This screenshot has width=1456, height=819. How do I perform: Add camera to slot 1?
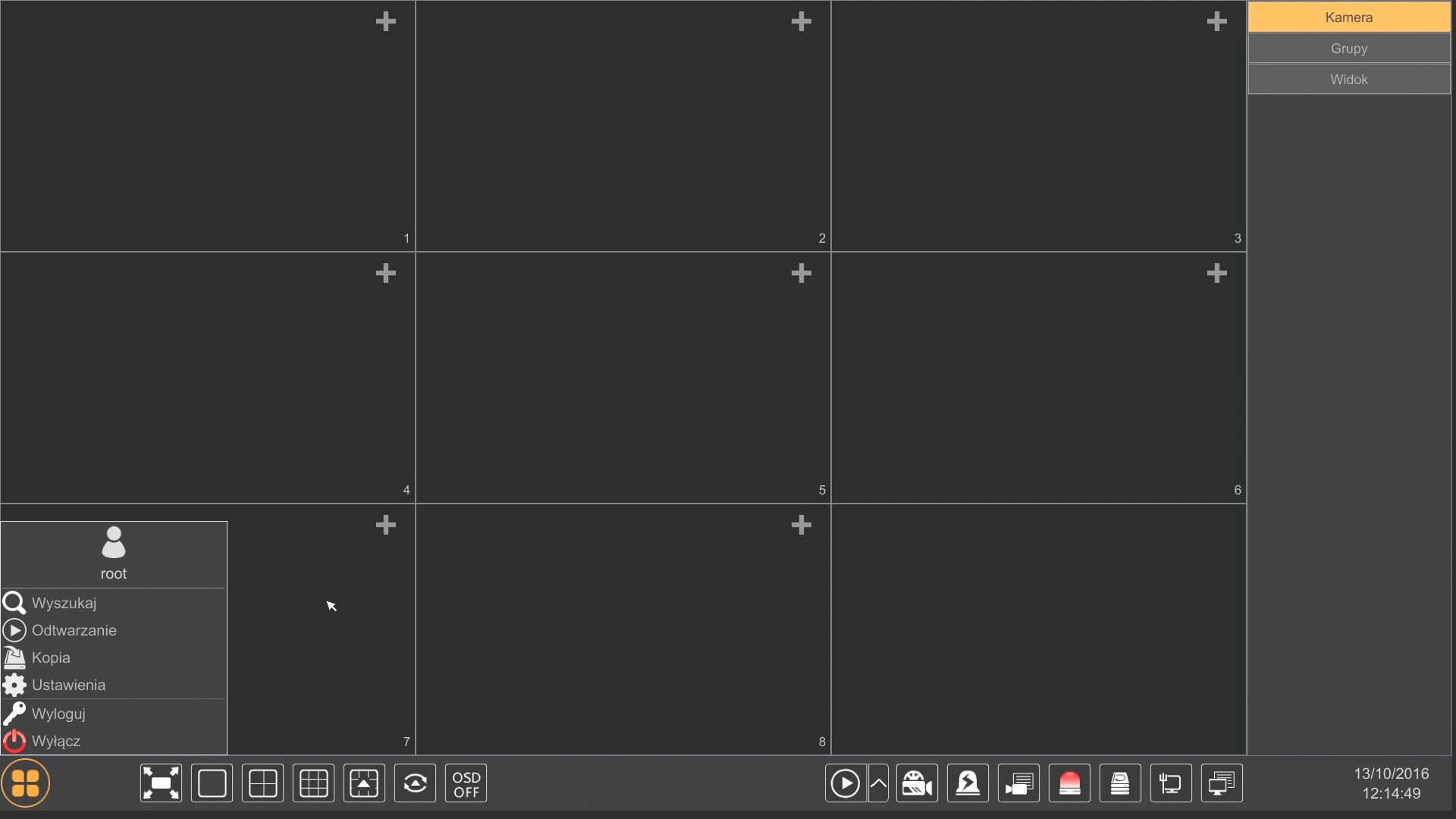click(x=385, y=20)
